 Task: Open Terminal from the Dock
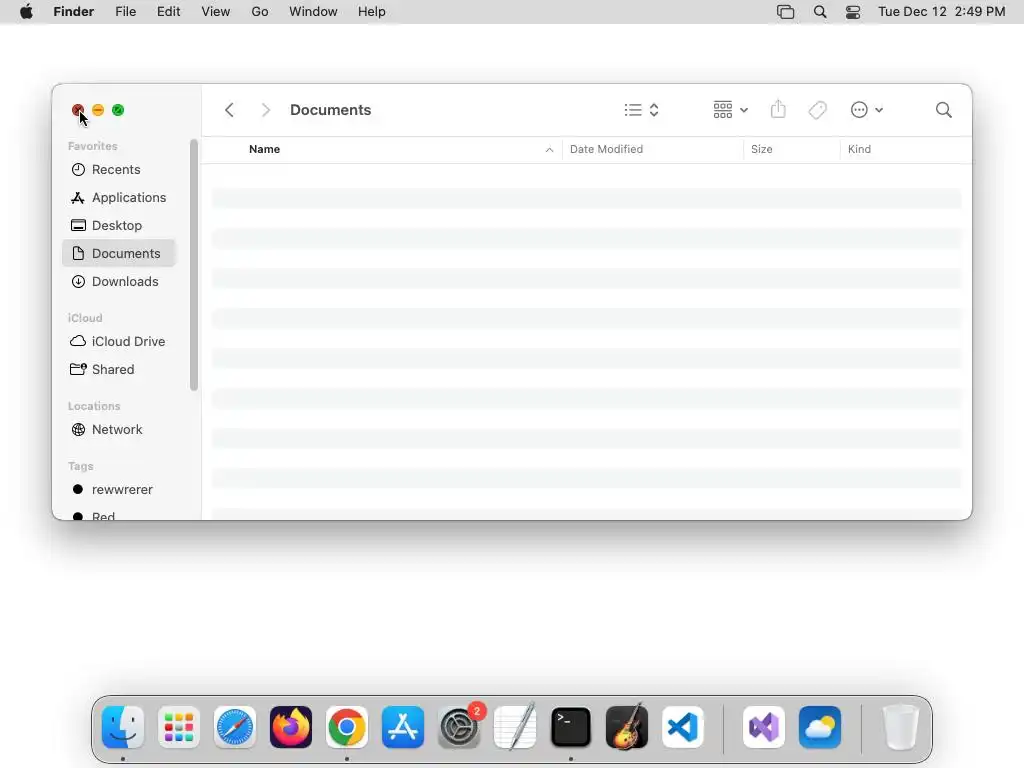571,727
